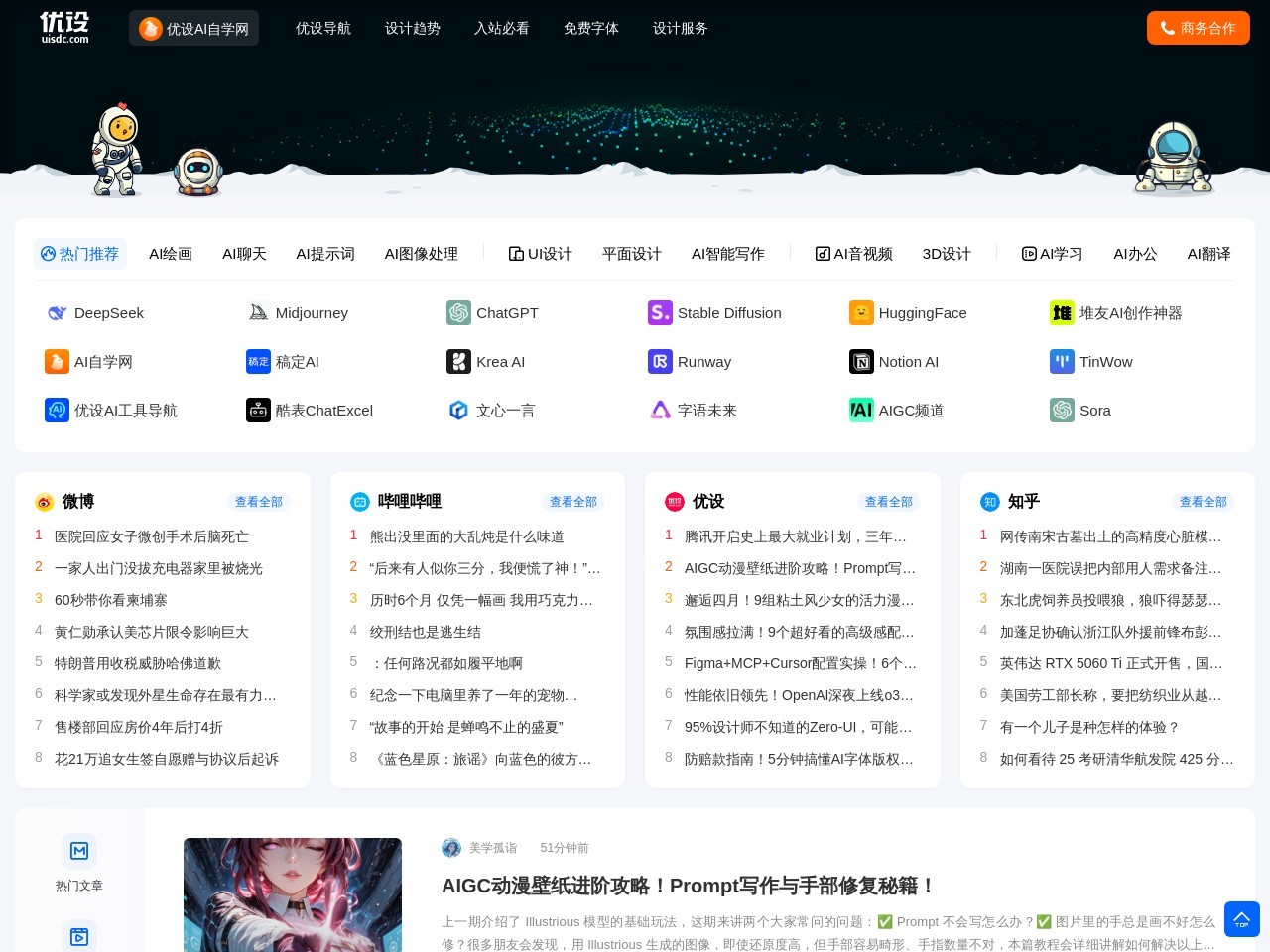Open 医院回应女子微创手术后脑死亡 Weibo item
The image size is (1270, 952).
152,536
